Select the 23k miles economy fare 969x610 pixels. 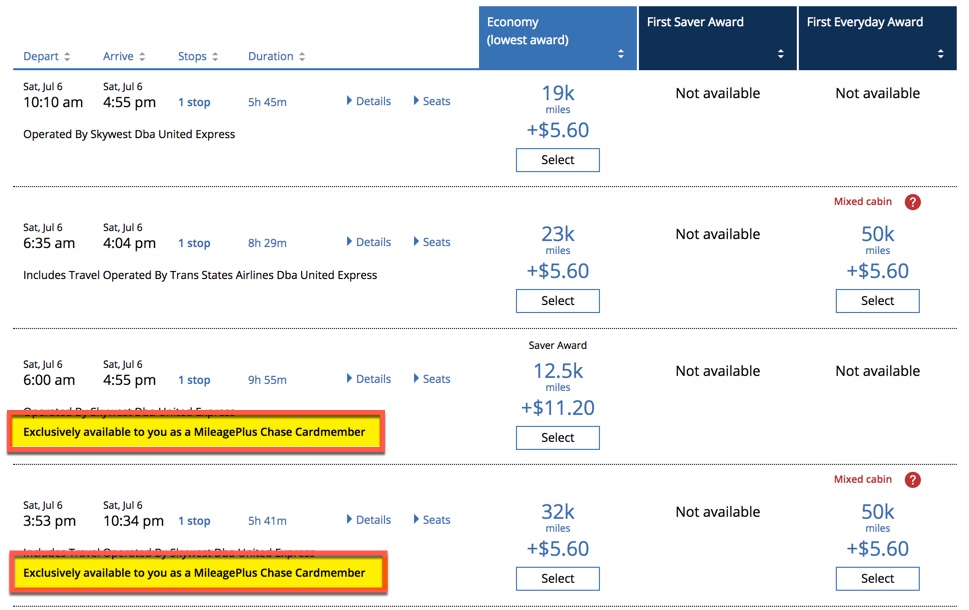click(557, 300)
